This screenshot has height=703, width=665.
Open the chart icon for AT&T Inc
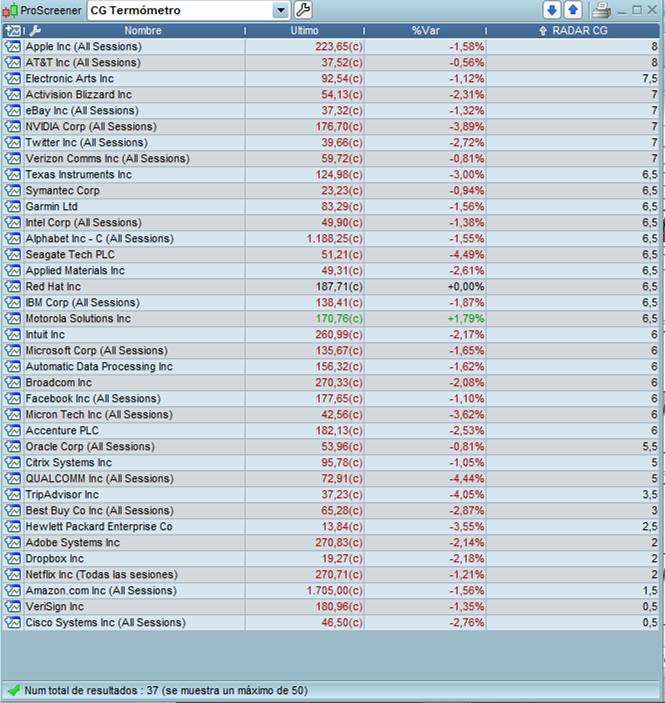13,62
